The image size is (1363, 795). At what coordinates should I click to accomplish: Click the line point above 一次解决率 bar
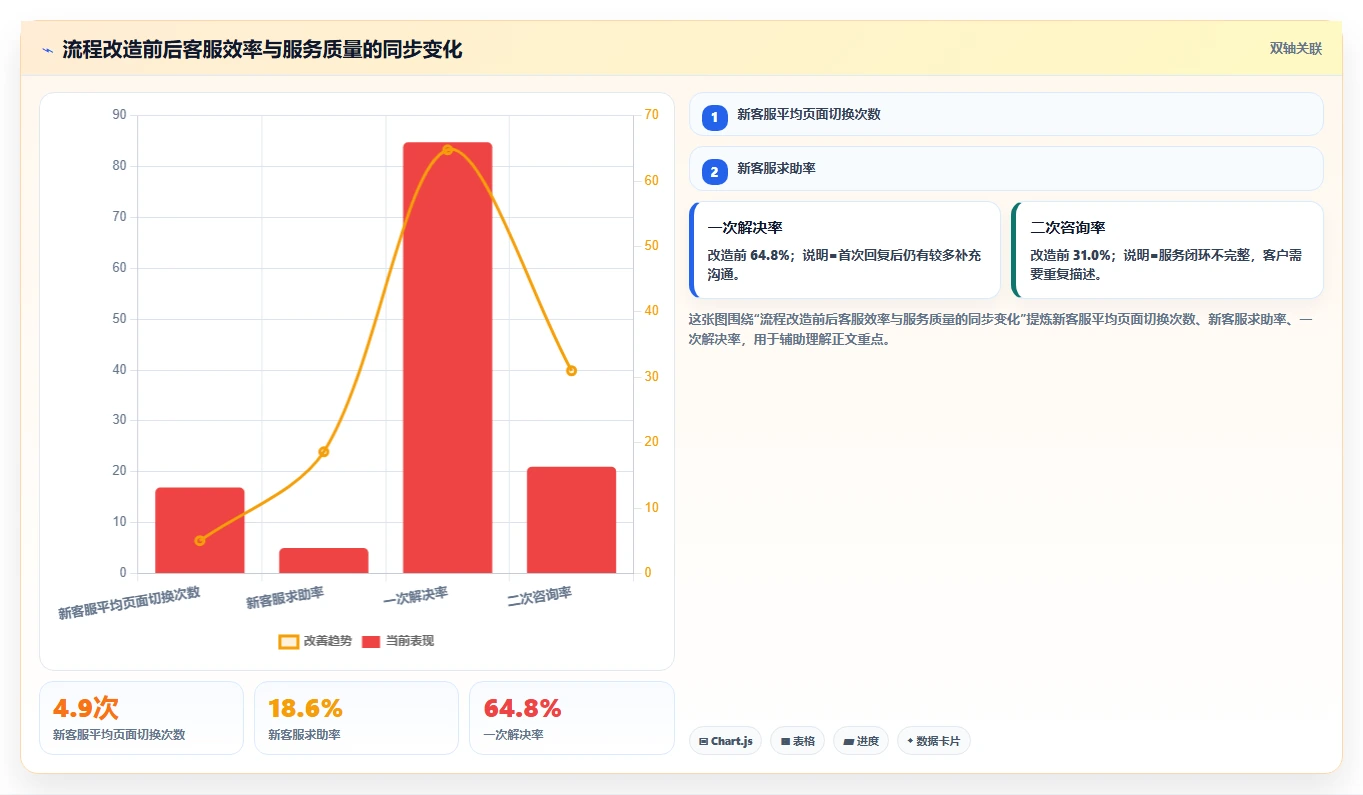click(x=447, y=150)
